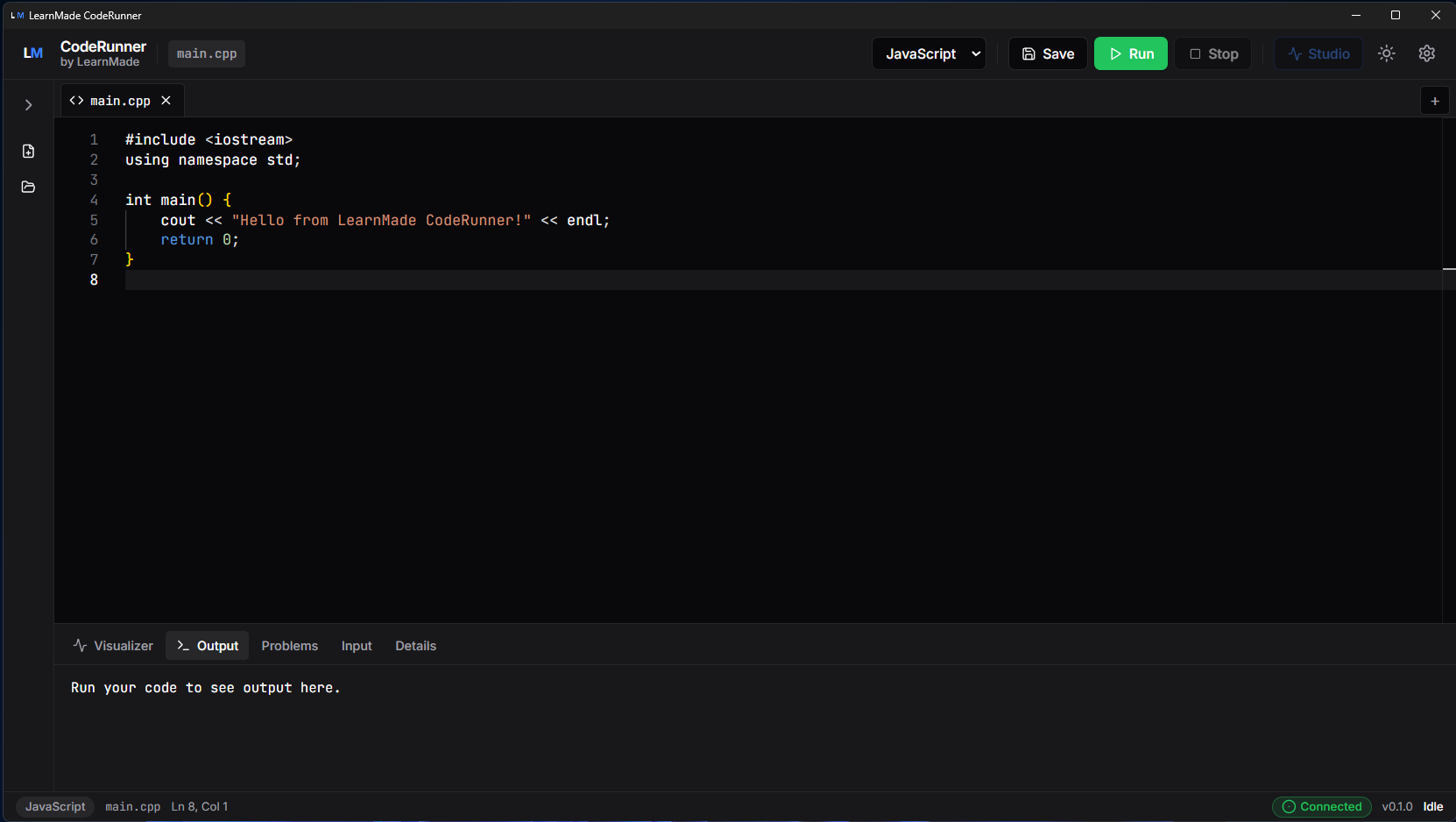Click the "return 0;" code line
Viewport: 1456px width, 822px height.
click(x=200, y=240)
